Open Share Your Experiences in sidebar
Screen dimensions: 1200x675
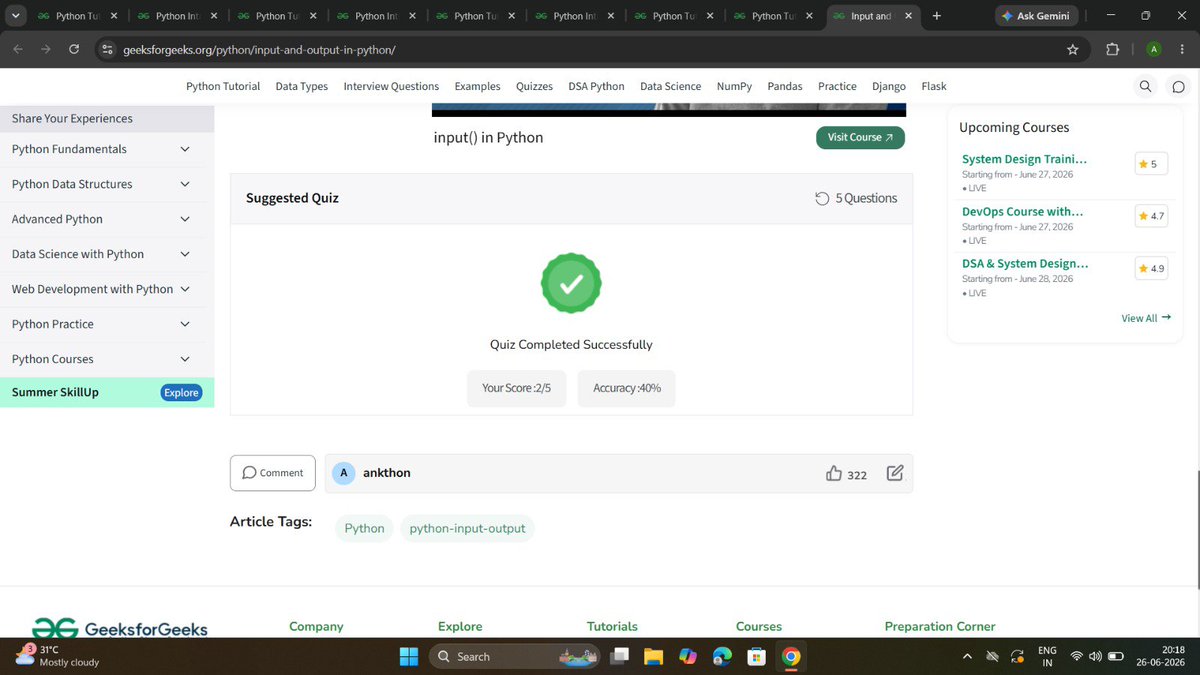pyautogui.click(x=107, y=118)
